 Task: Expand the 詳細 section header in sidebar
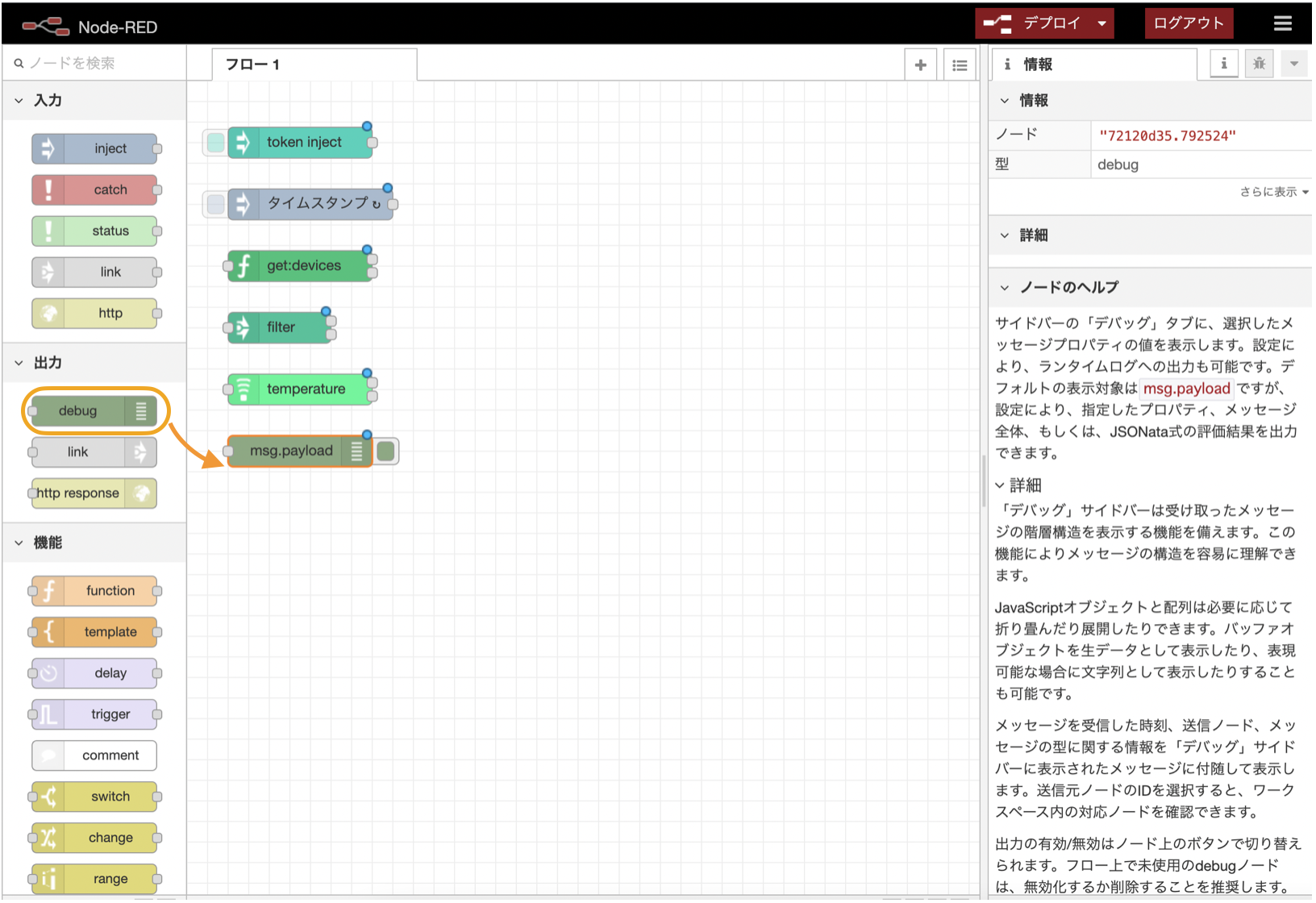coord(1151,235)
